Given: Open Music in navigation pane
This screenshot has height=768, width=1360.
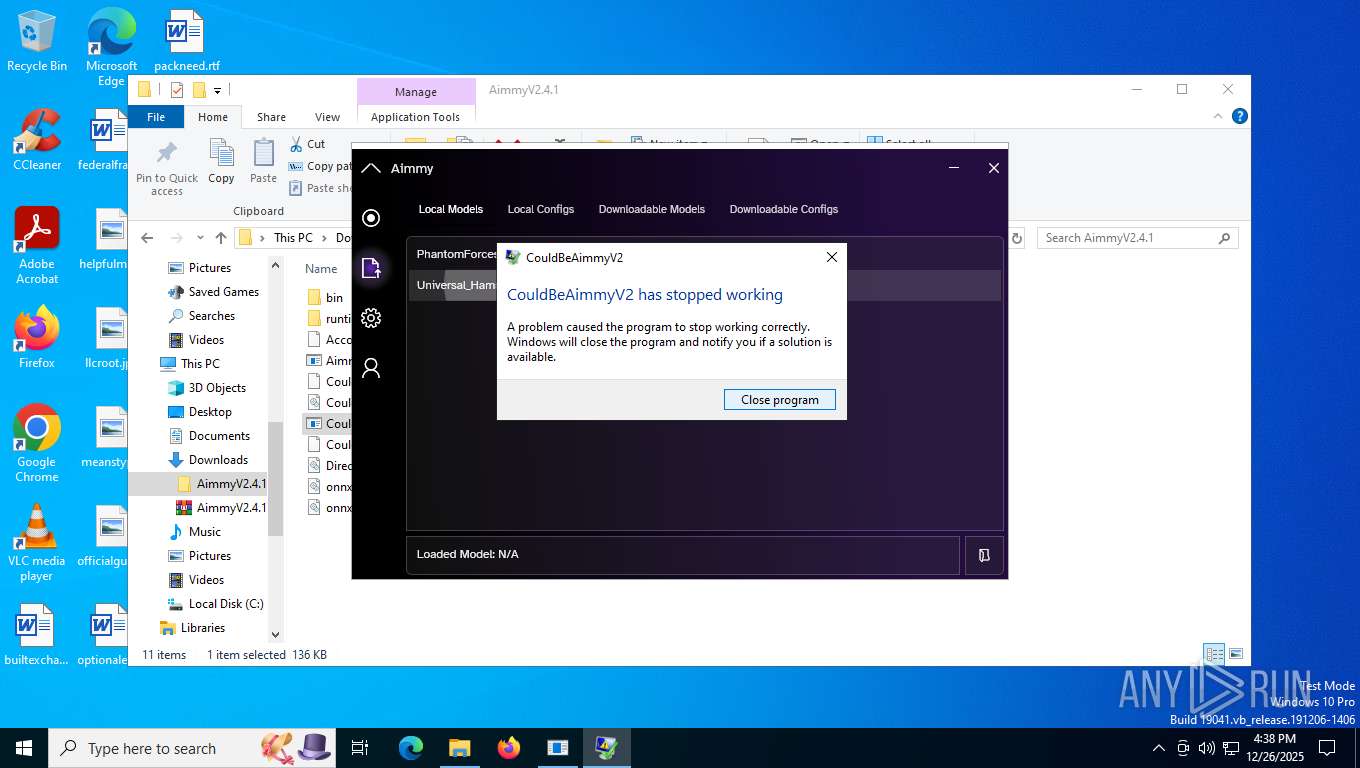Looking at the screenshot, I should coord(194,532).
